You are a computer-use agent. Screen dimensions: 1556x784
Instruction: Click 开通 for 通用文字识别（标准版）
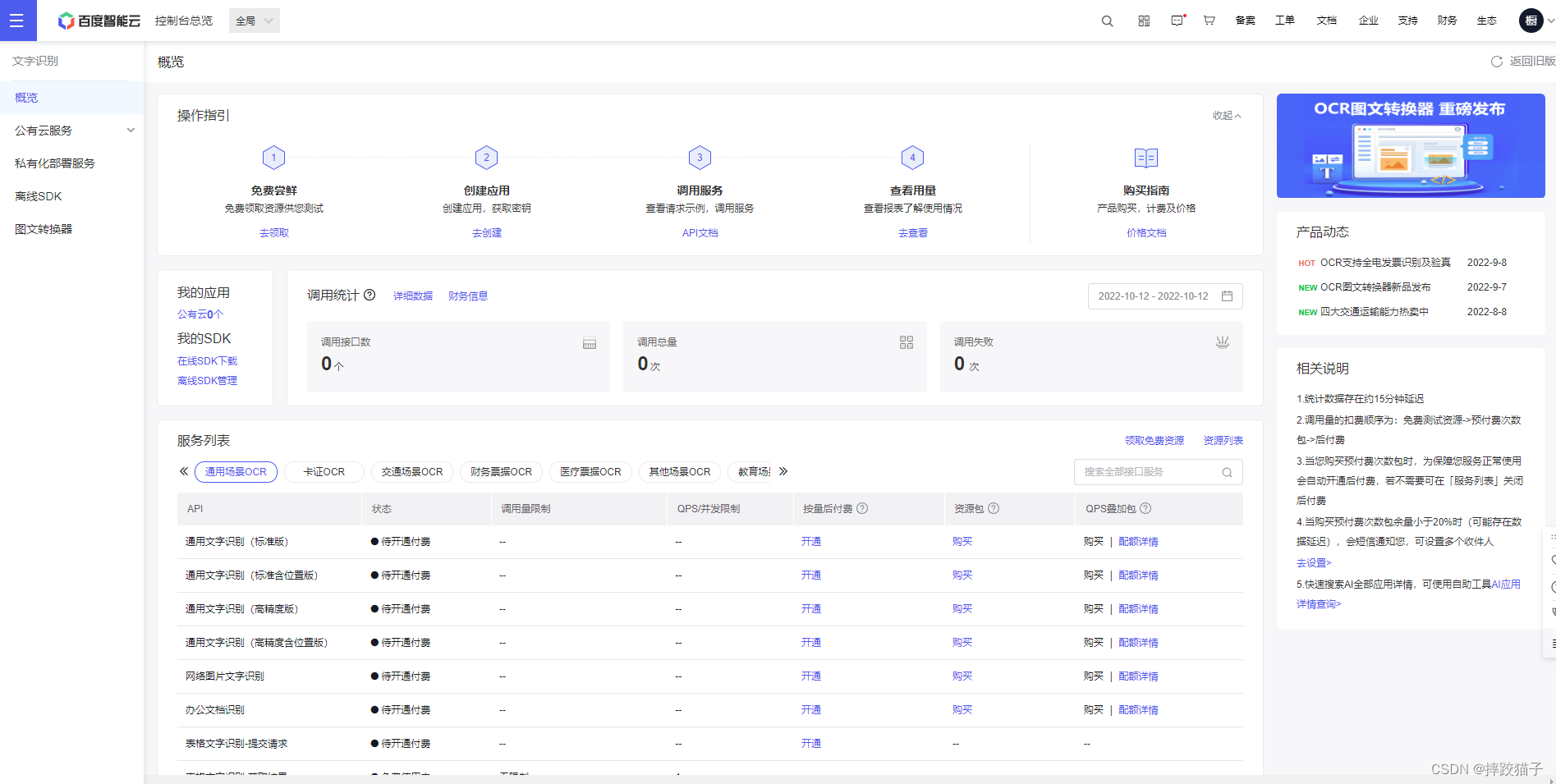(810, 542)
